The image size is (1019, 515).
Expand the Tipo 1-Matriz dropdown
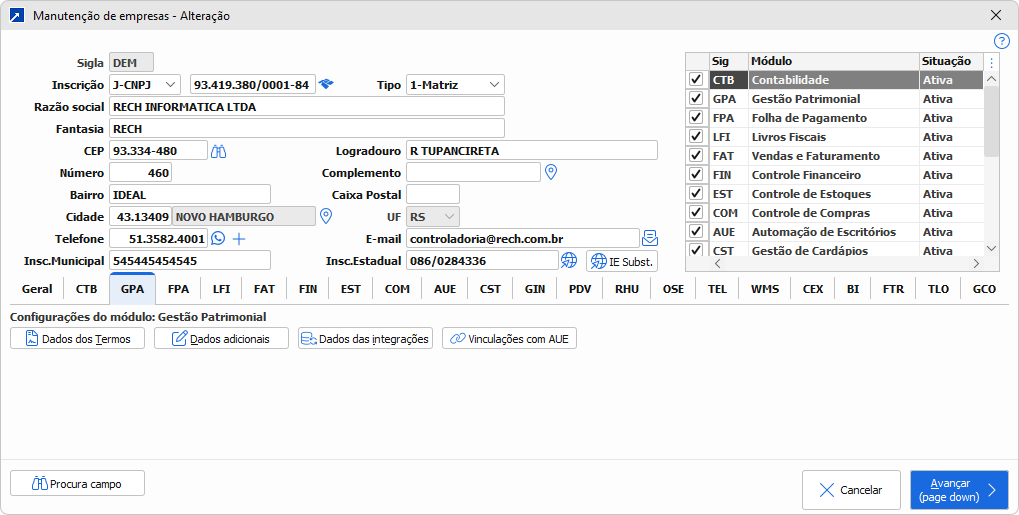pos(455,85)
